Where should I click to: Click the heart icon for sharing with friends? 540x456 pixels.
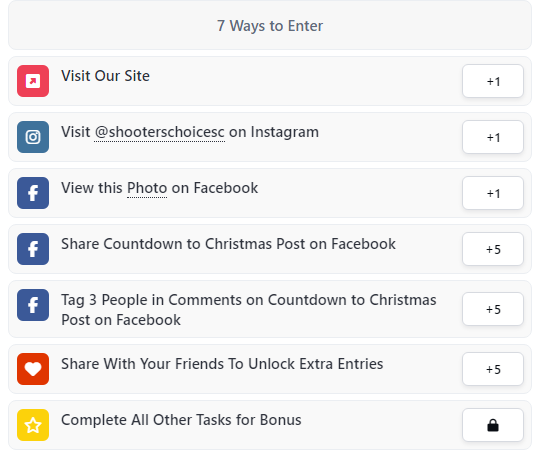point(33,369)
